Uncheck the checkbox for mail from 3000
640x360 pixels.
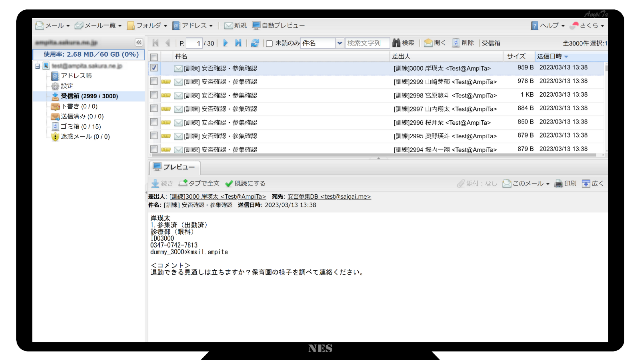pos(154,68)
